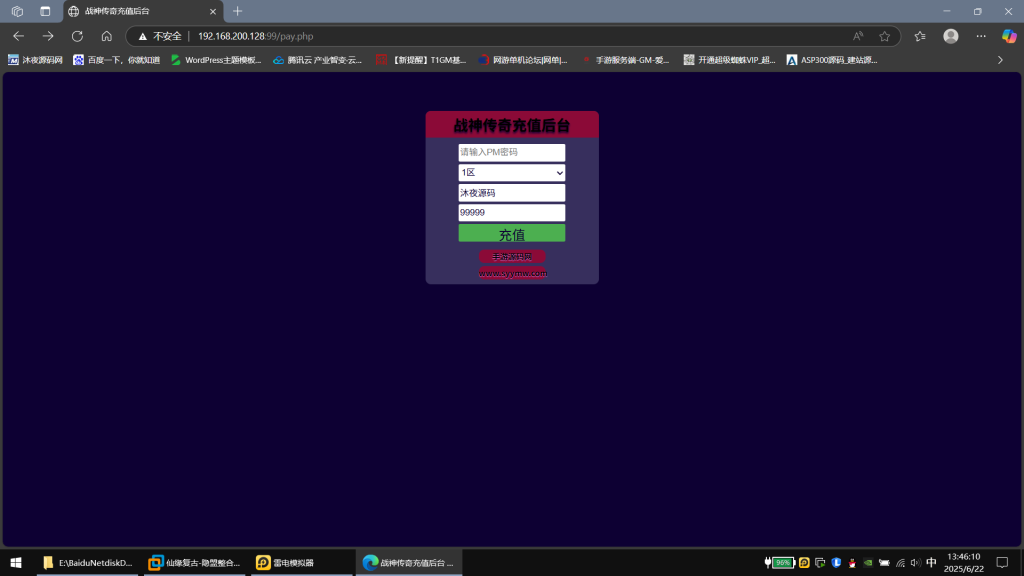Open browser settings and more menu
The image size is (1024, 576).
980,36
